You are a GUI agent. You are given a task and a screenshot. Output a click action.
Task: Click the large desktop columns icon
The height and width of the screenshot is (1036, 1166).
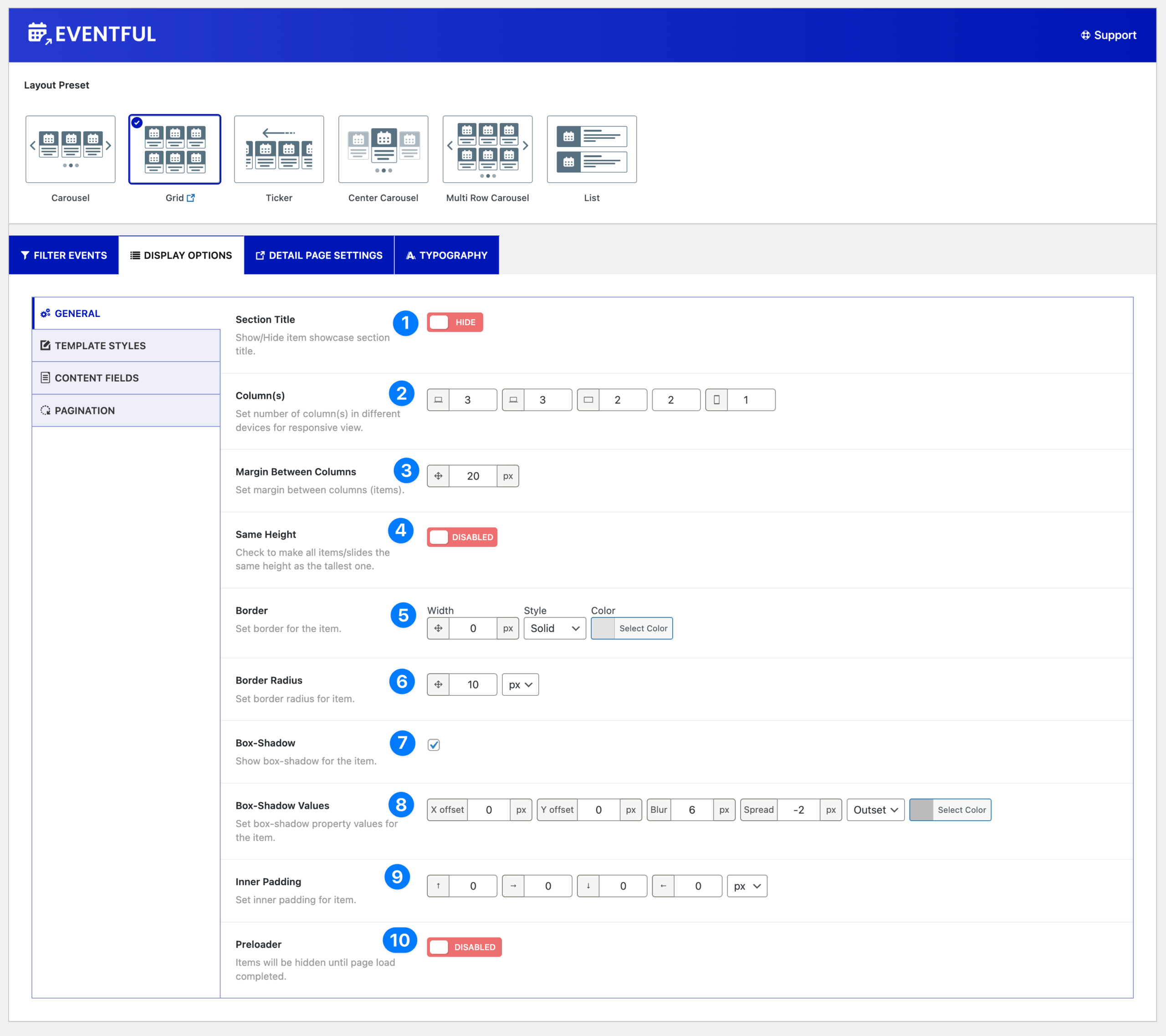438,400
